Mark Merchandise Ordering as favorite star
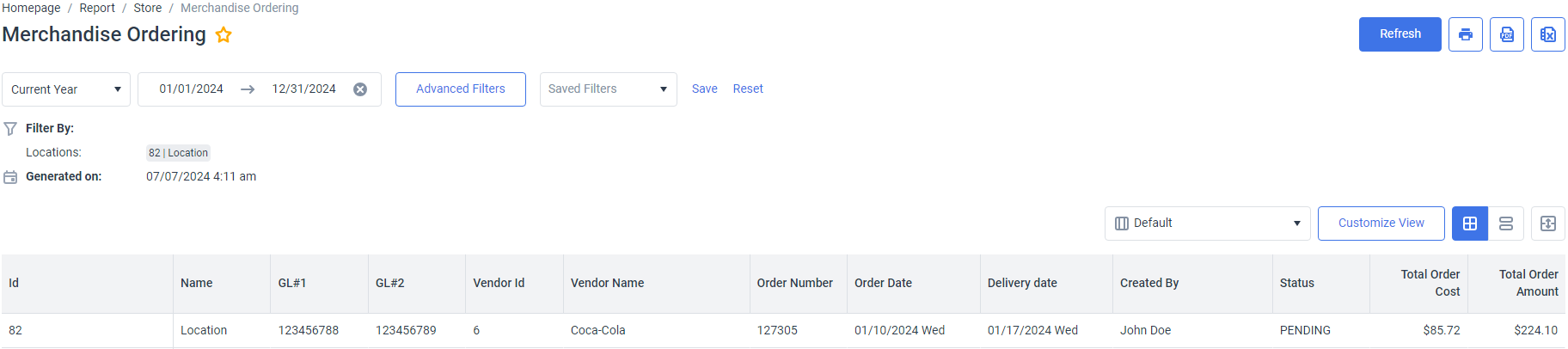The width and height of the screenshot is (1568, 349). click(224, 35)
